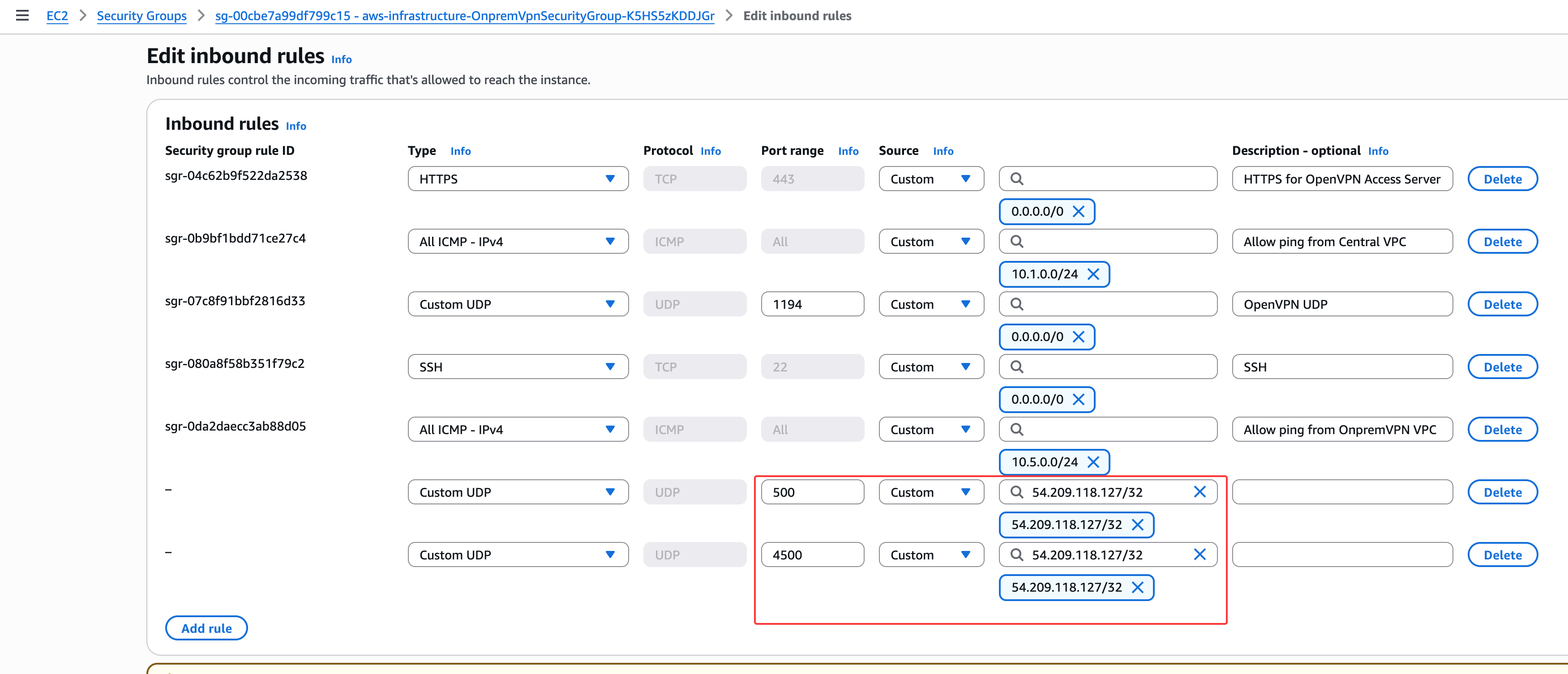Open the HTTPS type dropdown
The width and height of the screenshot is (1568, 674).
(x=518, y=179)
